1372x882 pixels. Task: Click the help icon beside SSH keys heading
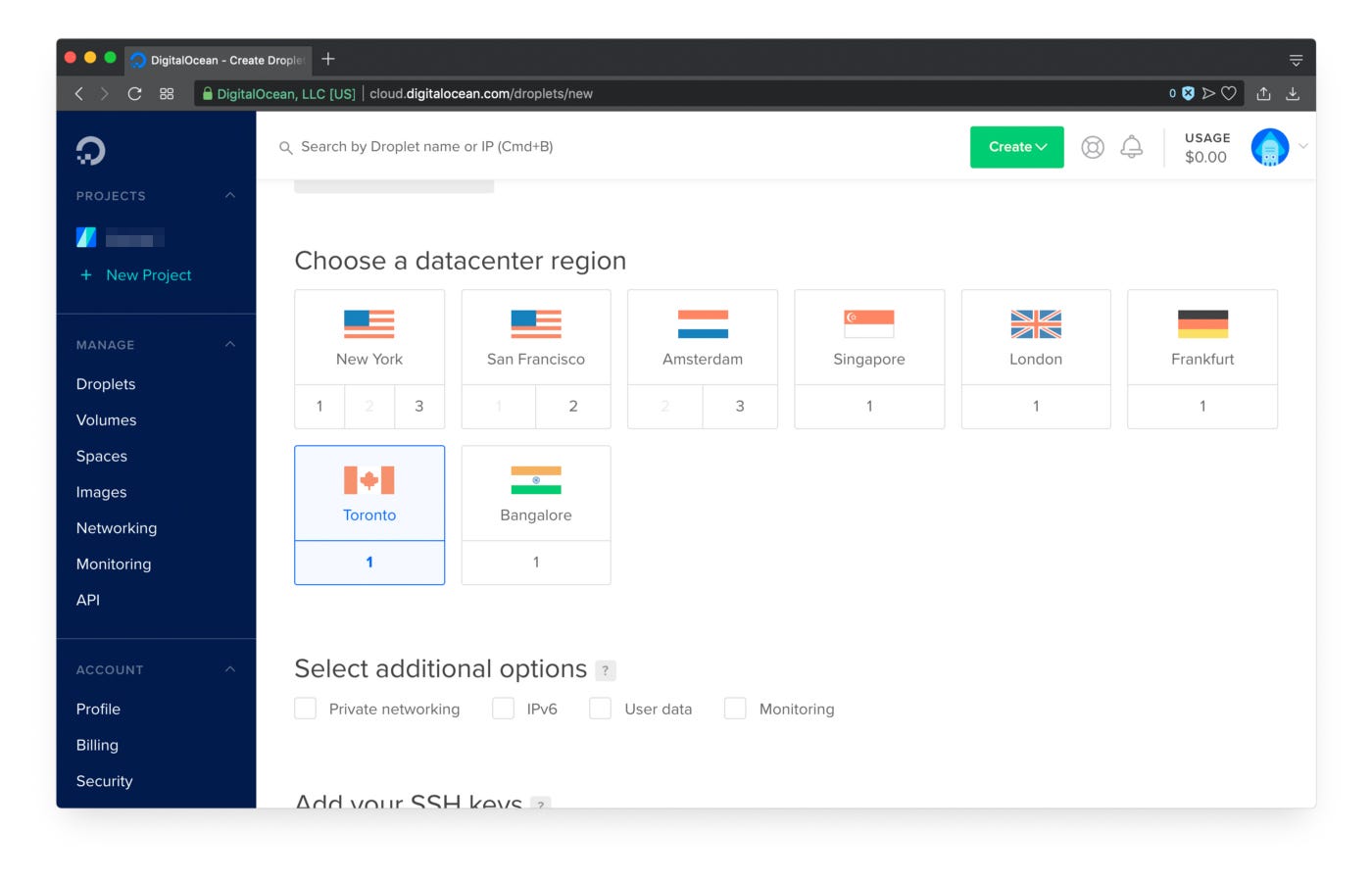(x=540, y=803)
